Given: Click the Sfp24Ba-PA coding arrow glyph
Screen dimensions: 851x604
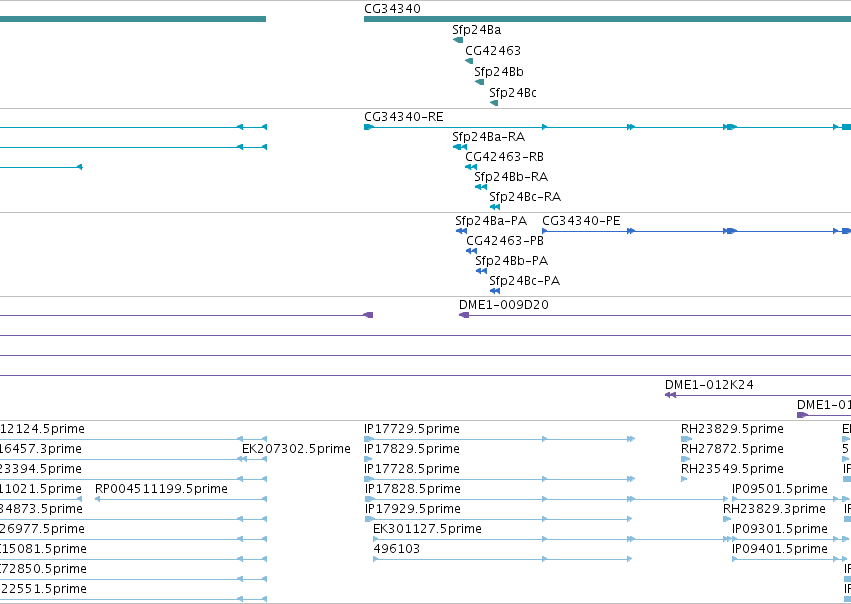Looking at the screenshot, I should click(x=461, y=231).
